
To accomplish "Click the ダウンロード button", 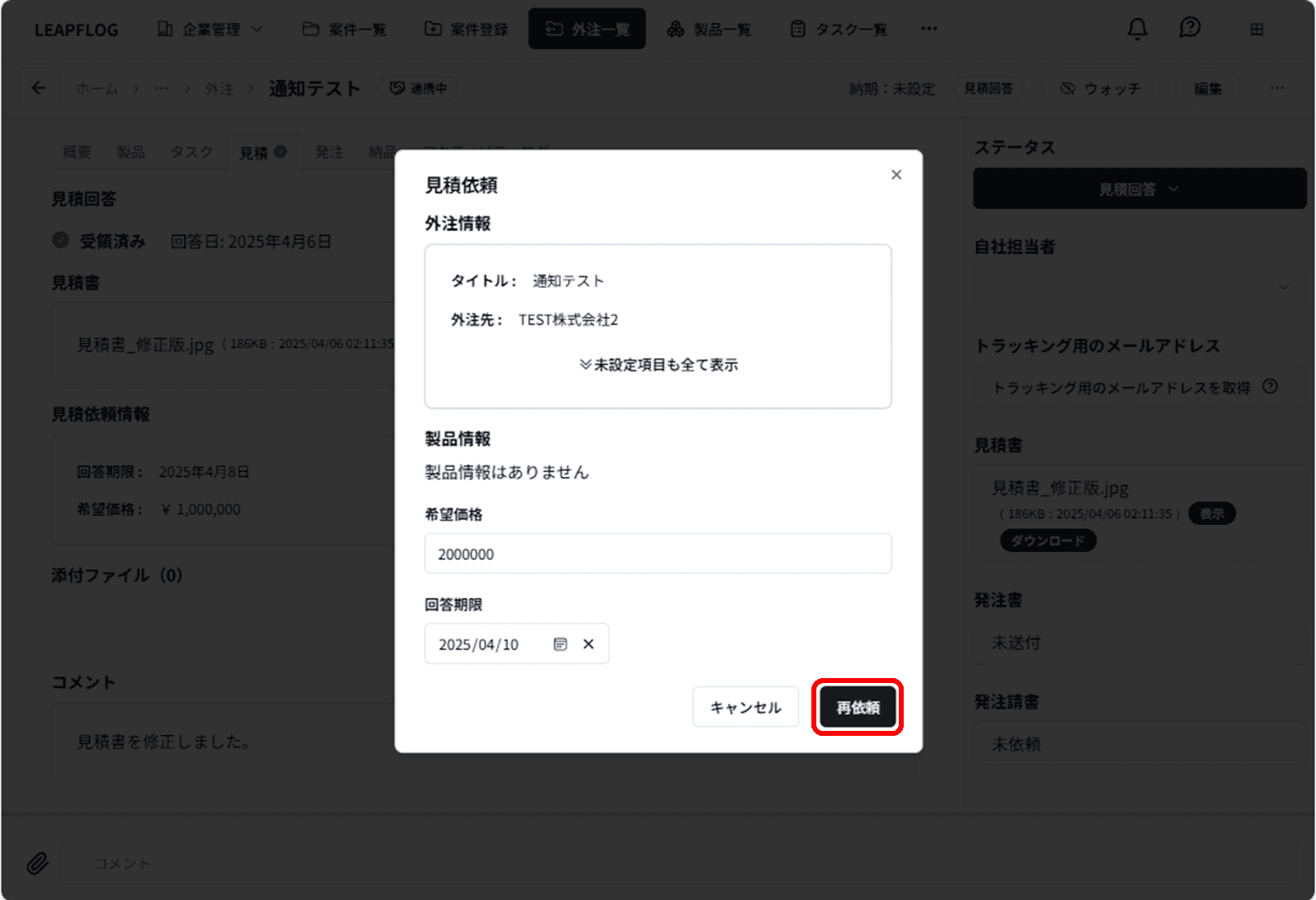I will tap(1048, 540).
